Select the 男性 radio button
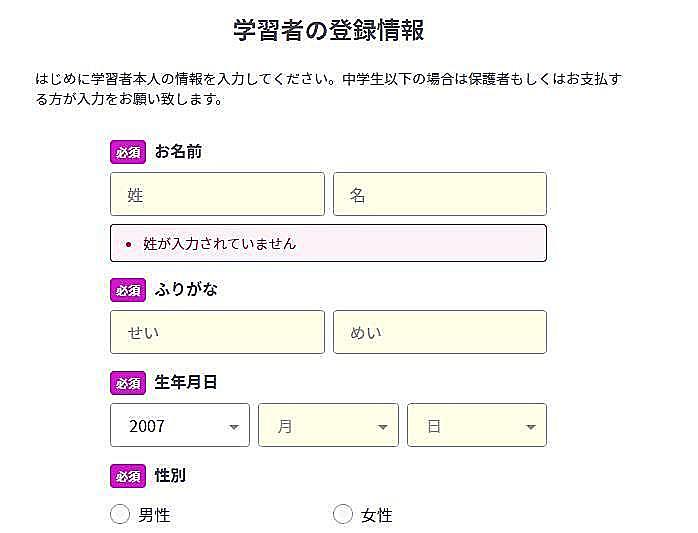The width and height of the screenshot is (698, 533). coord(120,514)
